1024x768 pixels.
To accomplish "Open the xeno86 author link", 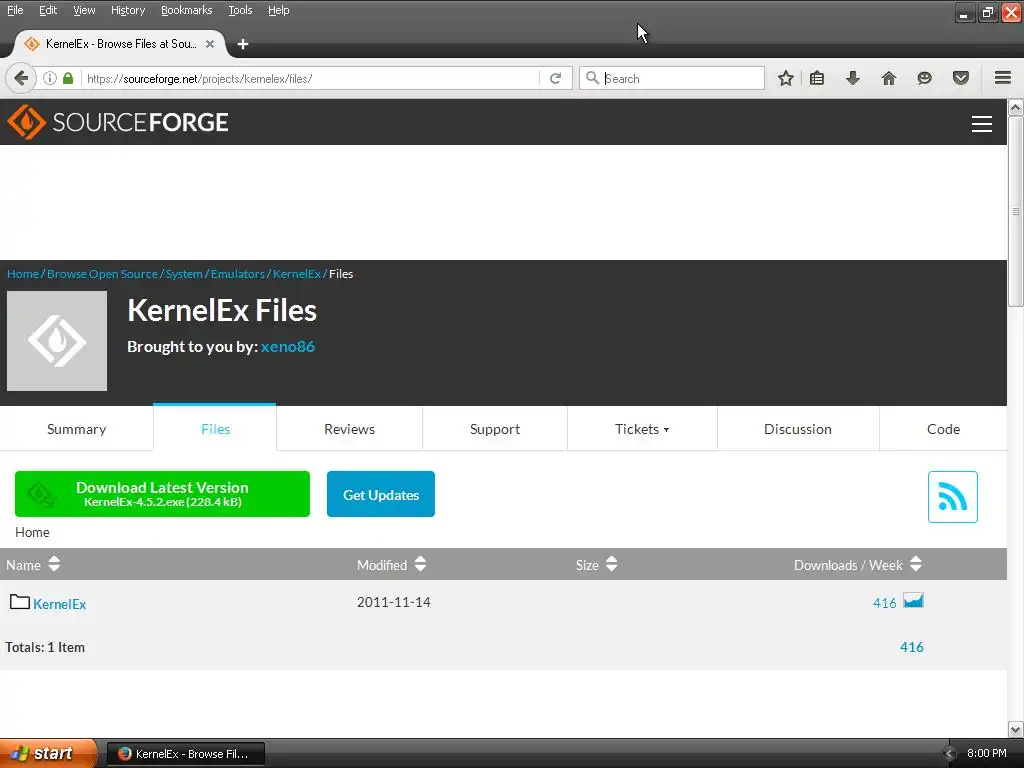I will [287, 347].
